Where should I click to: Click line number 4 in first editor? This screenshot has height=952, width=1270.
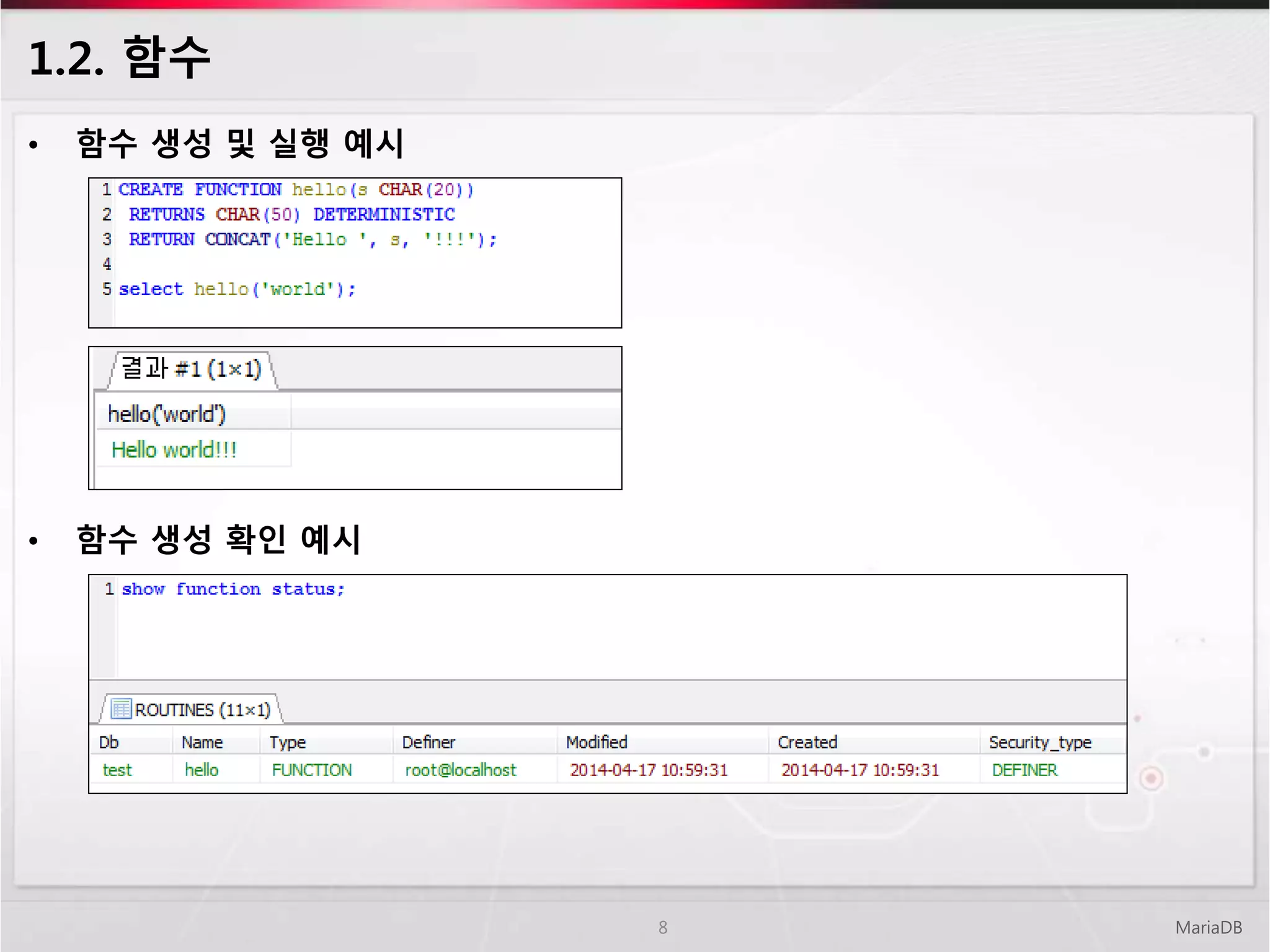point(107,264)
